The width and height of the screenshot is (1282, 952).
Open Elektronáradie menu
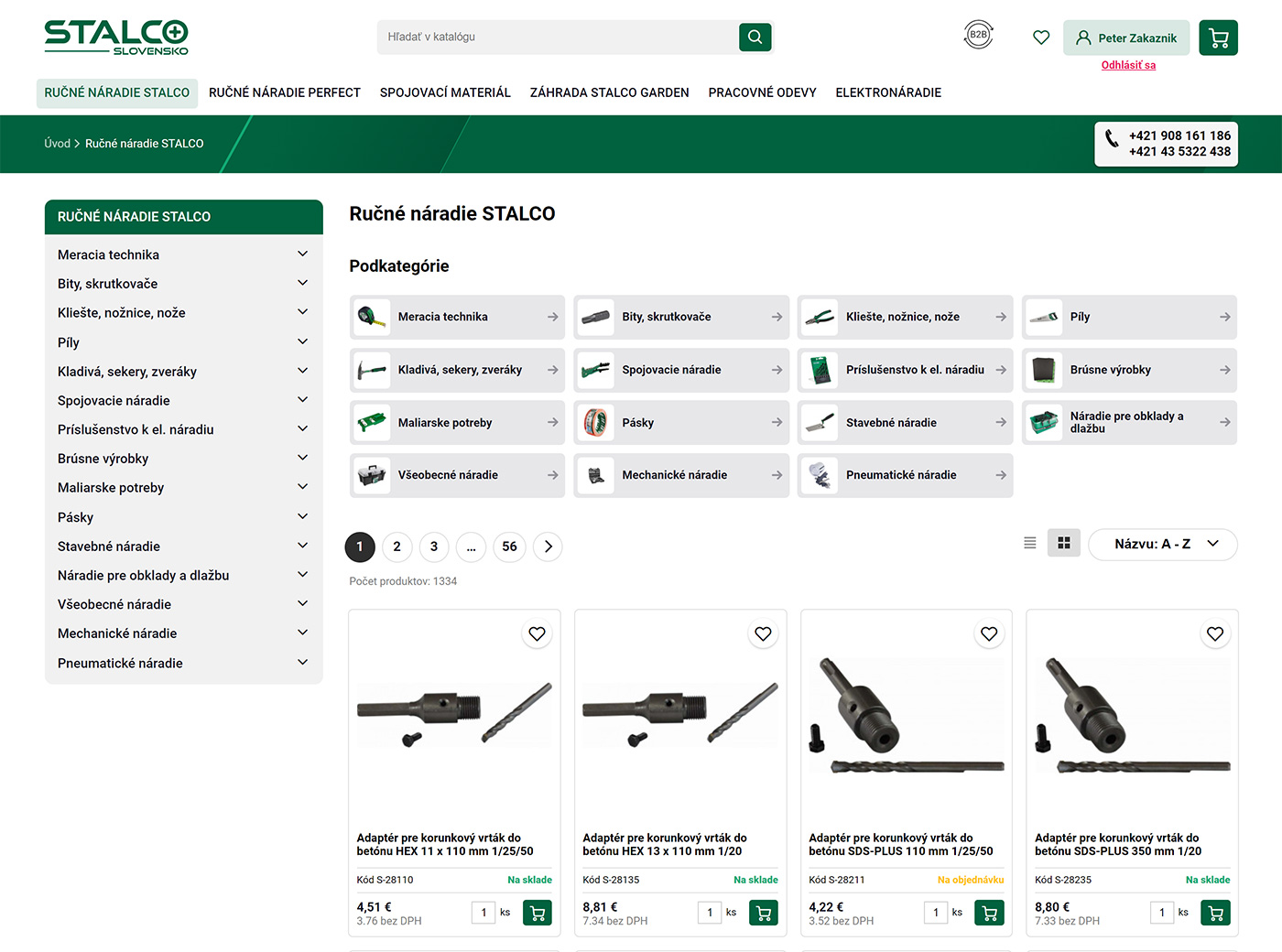pyautogui.click(x=888, y=92)
